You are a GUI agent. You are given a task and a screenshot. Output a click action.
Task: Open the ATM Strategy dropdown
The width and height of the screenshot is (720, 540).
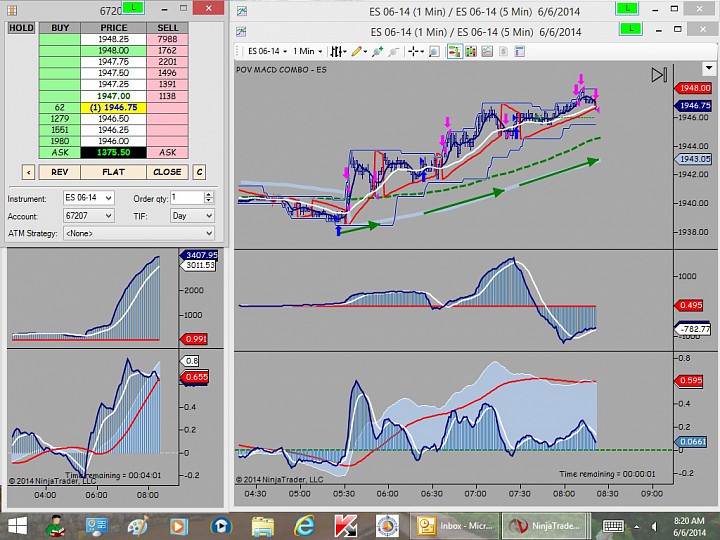139,233
